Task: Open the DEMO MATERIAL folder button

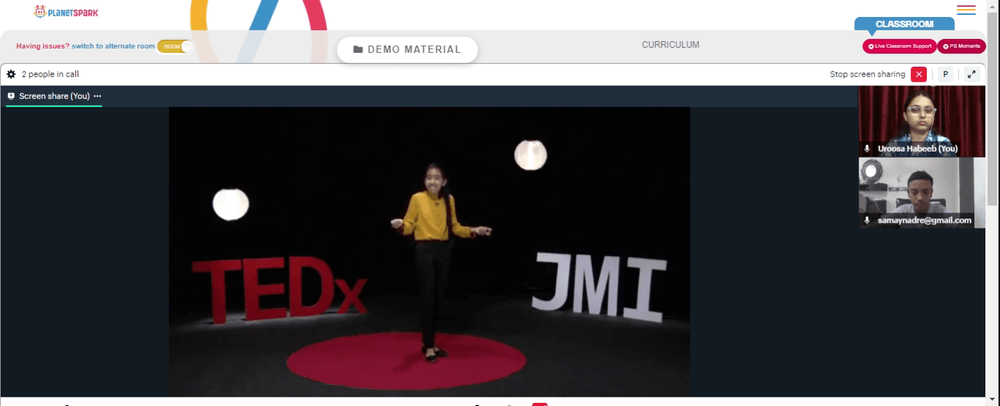Action: click(x=407, y=50)
